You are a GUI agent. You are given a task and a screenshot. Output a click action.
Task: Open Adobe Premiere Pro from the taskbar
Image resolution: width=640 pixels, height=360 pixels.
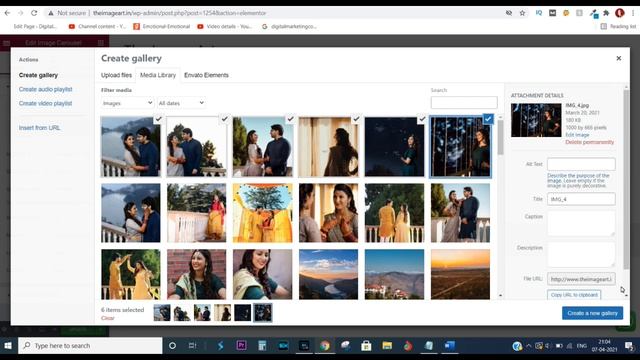coord(241,346)
